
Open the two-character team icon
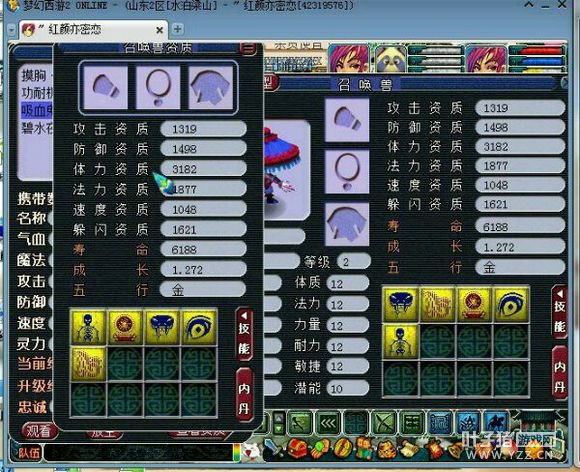pyautogui.click(x=364, y=449)
